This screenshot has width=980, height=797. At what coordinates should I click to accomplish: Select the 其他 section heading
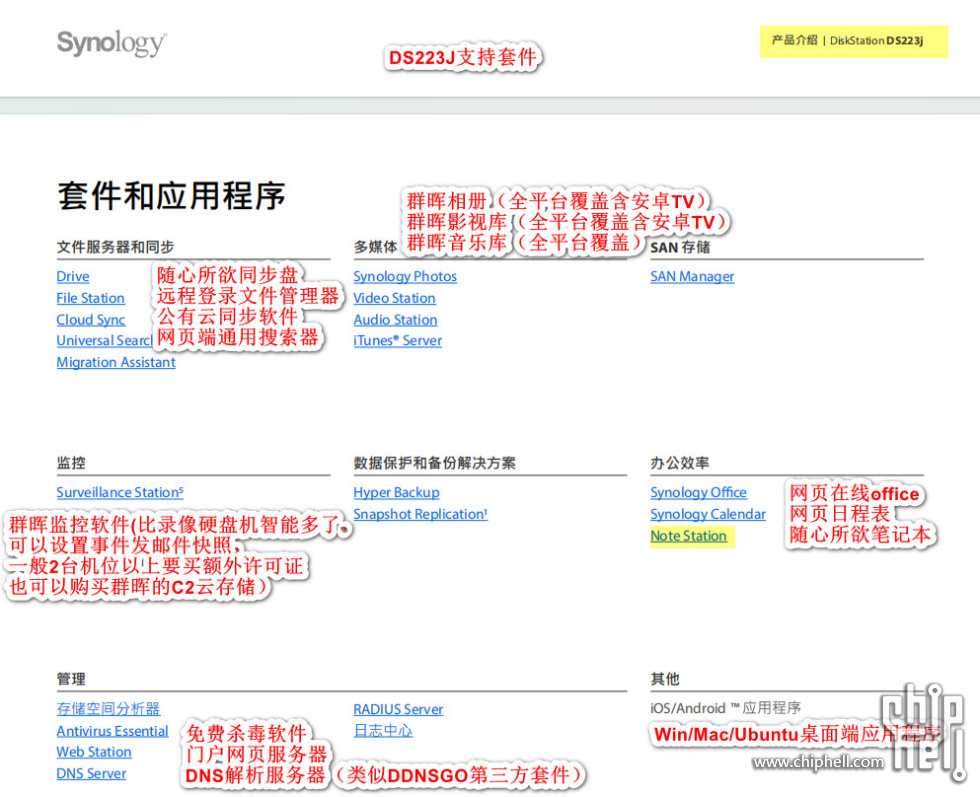coord(665,679)
